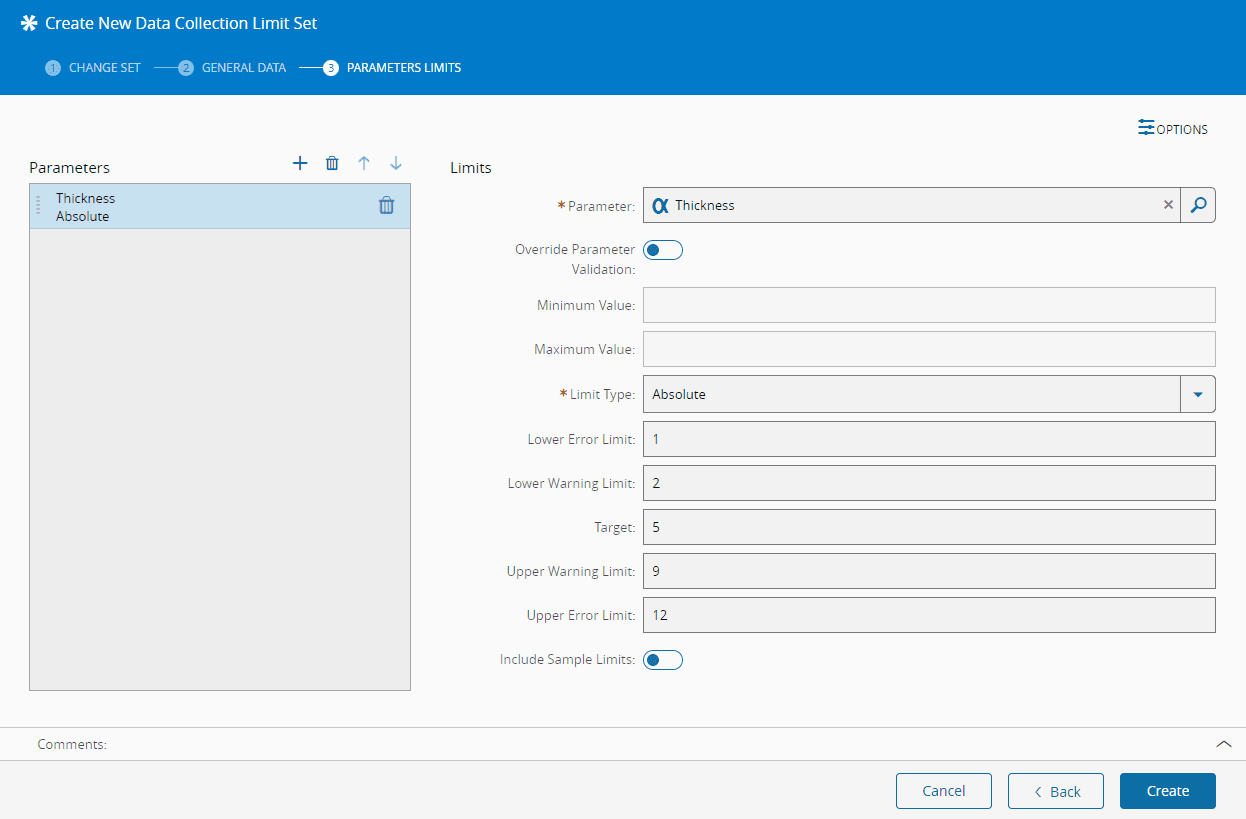Enable the Include Sample Limits switch

tap(662, 660)
